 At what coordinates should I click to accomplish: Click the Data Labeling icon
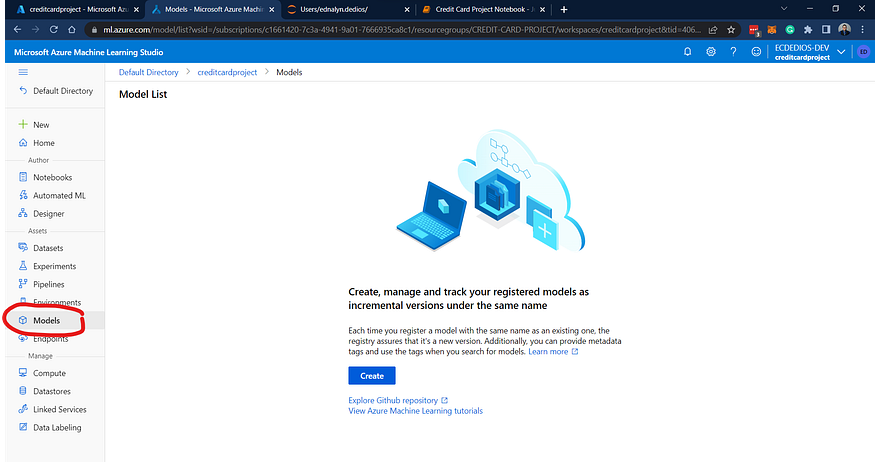point(23,427)
